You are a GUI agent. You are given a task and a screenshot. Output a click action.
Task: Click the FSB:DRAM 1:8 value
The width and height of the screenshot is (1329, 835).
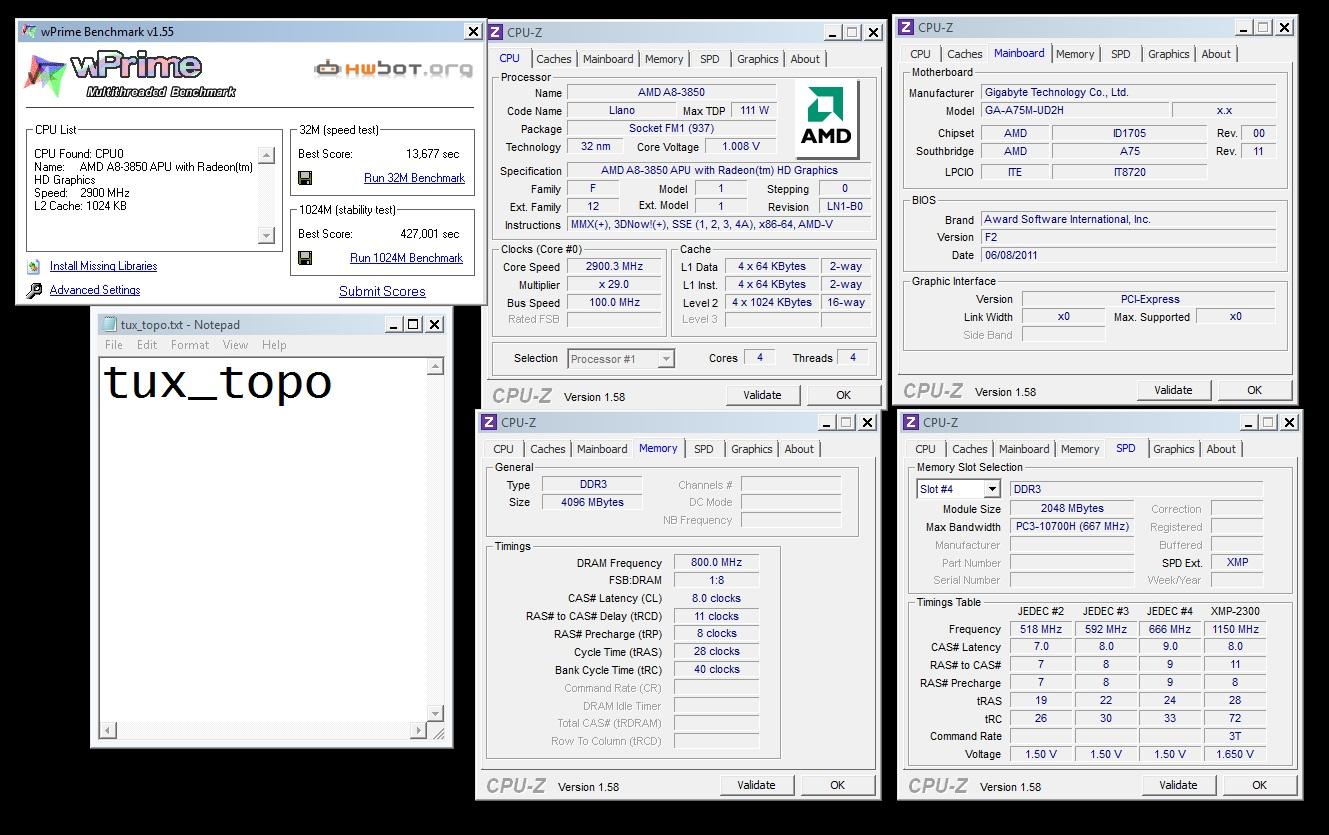point(716,580)
